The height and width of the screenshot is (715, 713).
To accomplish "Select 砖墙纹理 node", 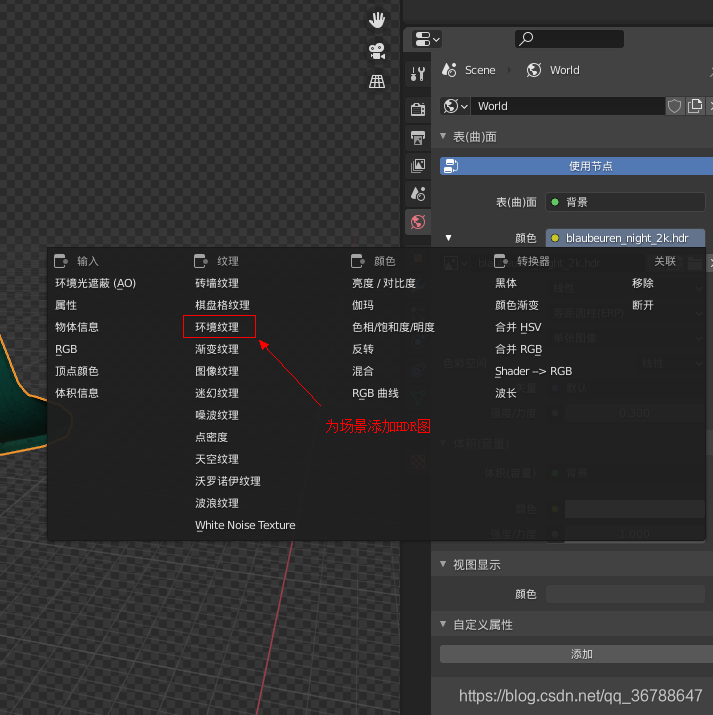I will [x=217, y=283].
